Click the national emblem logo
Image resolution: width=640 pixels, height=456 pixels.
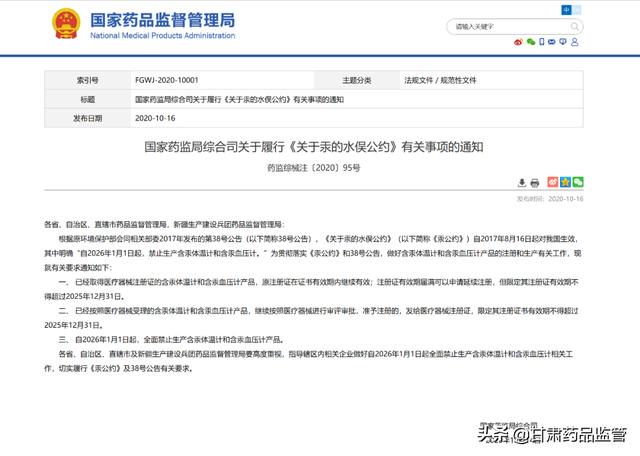tap(66, 24)
